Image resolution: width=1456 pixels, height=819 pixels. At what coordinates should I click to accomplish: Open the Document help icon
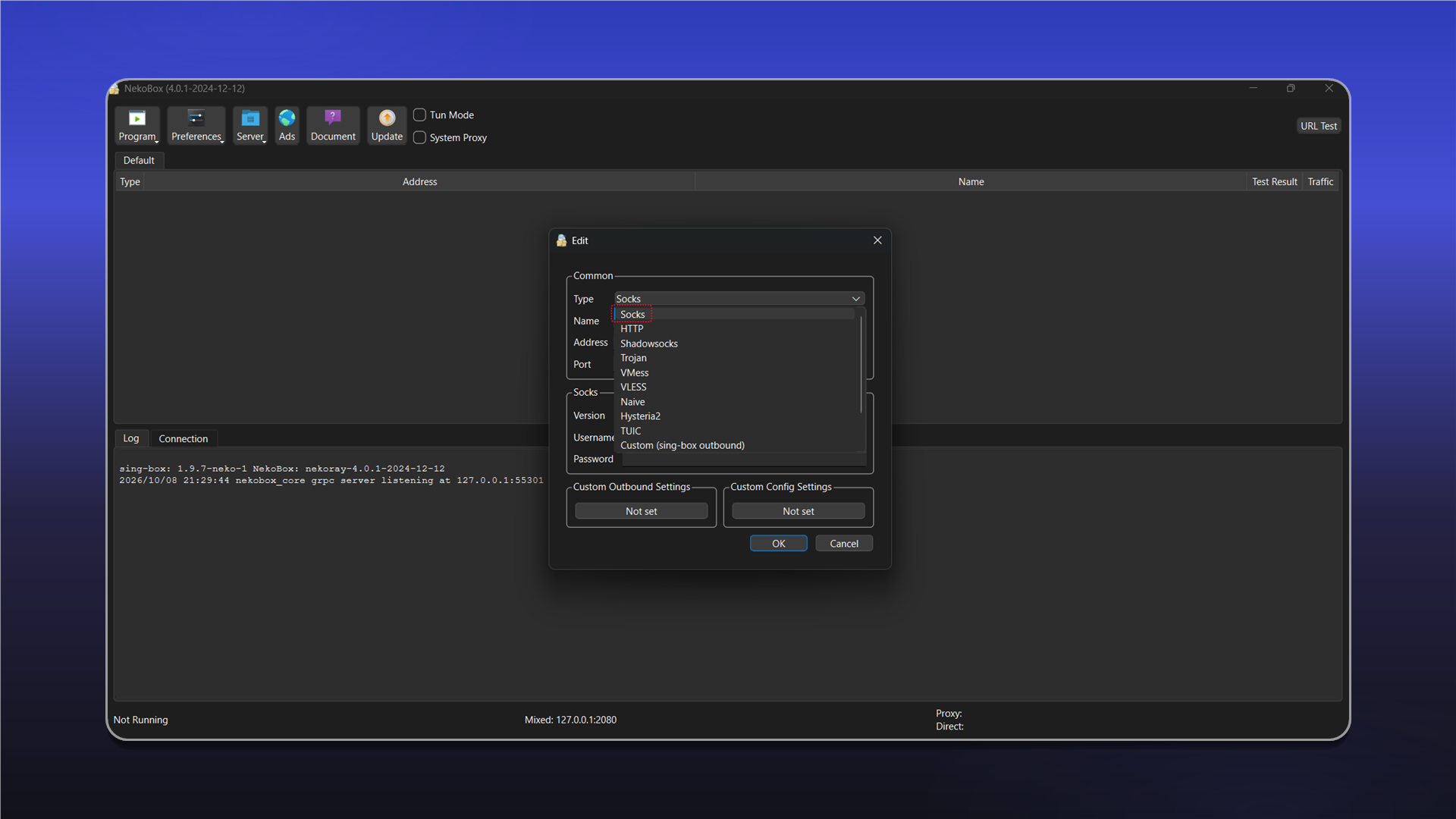pyautogui.click(x=333, y=125)
